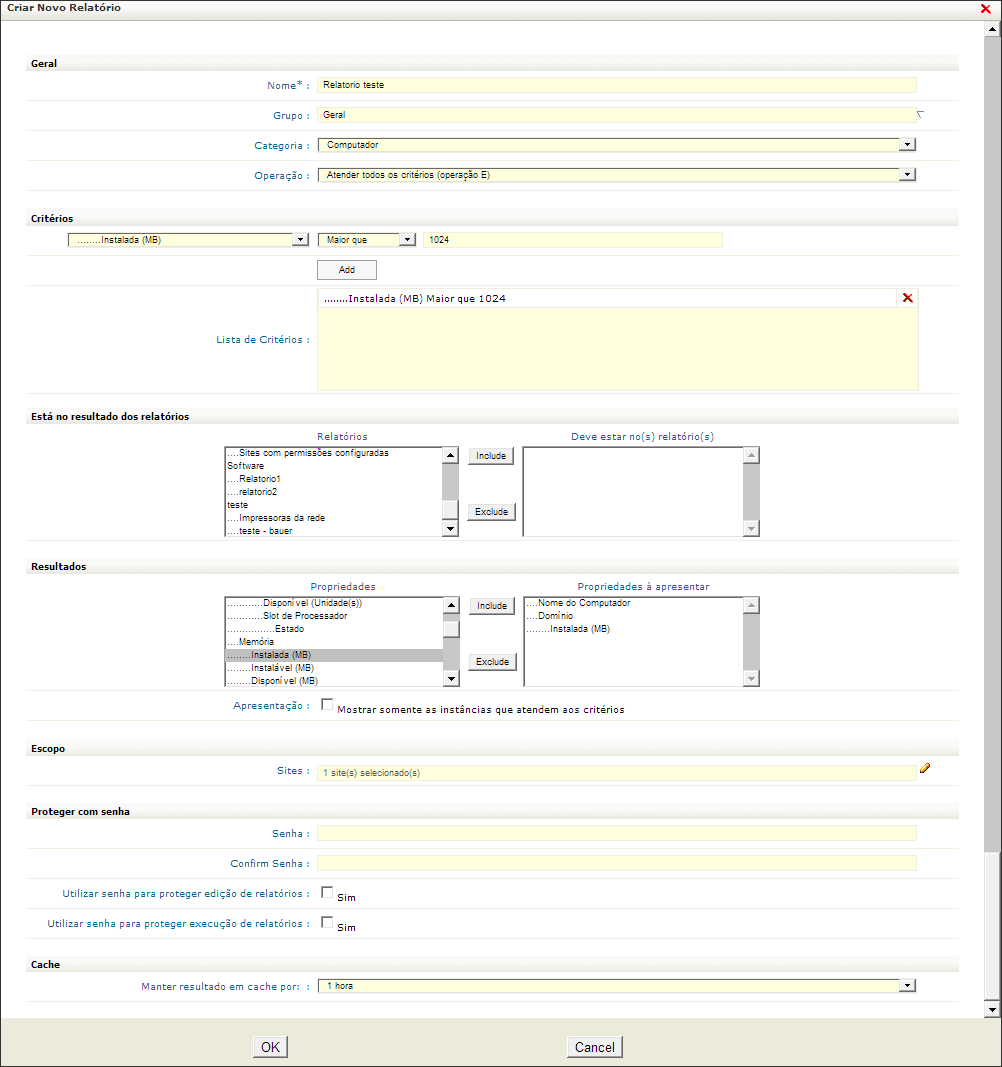Select 'Instalável (MB)' property
This screenshot has width=1002, height=1067.
(x=334, y=668)
